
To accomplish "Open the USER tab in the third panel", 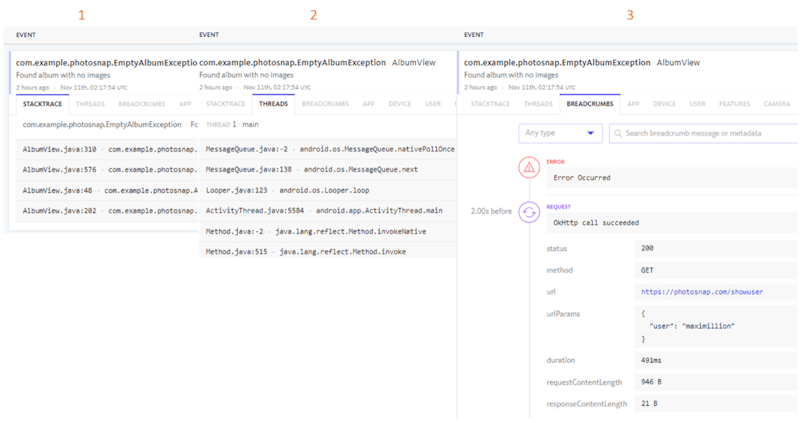I will click(x=697, y=103).
